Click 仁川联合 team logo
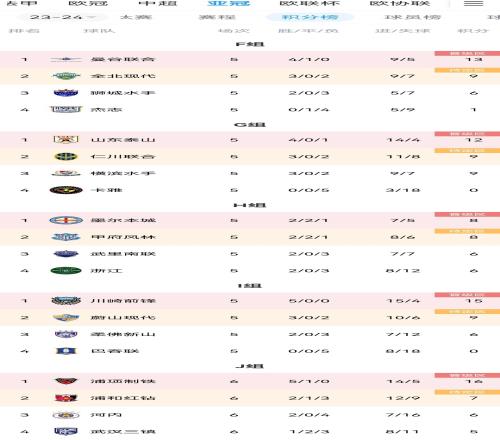The image size is (500, 440). pyautogui.click(x=66, y=156)
